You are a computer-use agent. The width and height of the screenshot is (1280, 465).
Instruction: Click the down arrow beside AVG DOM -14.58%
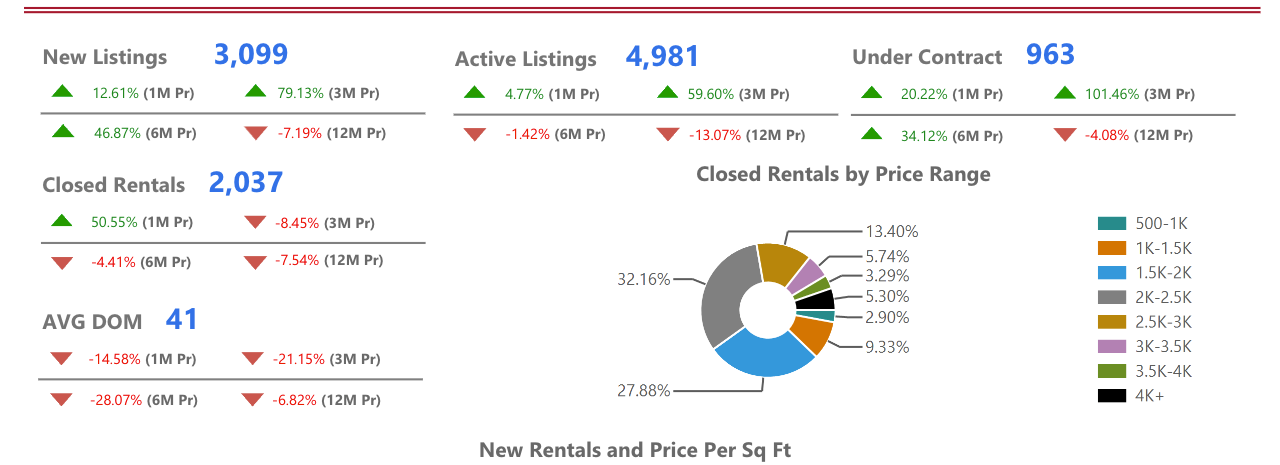coord(62,358)
